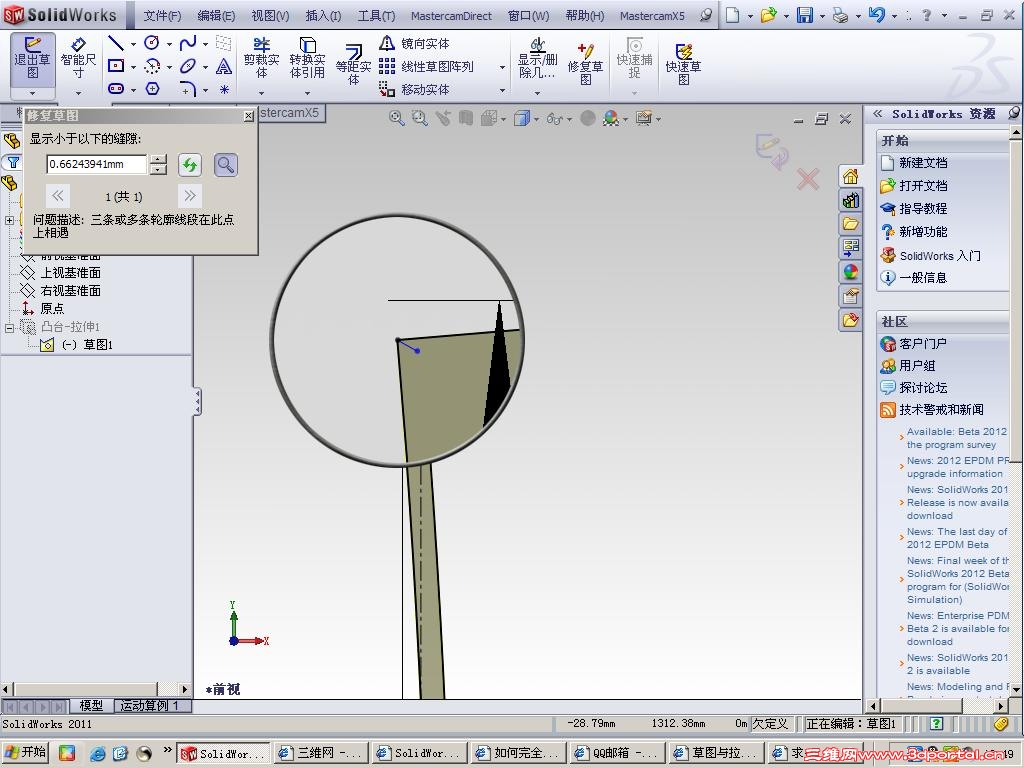
Task: Collapse the SolidWorks Resources task pane chevrons
Action: (x=878, y=114)
